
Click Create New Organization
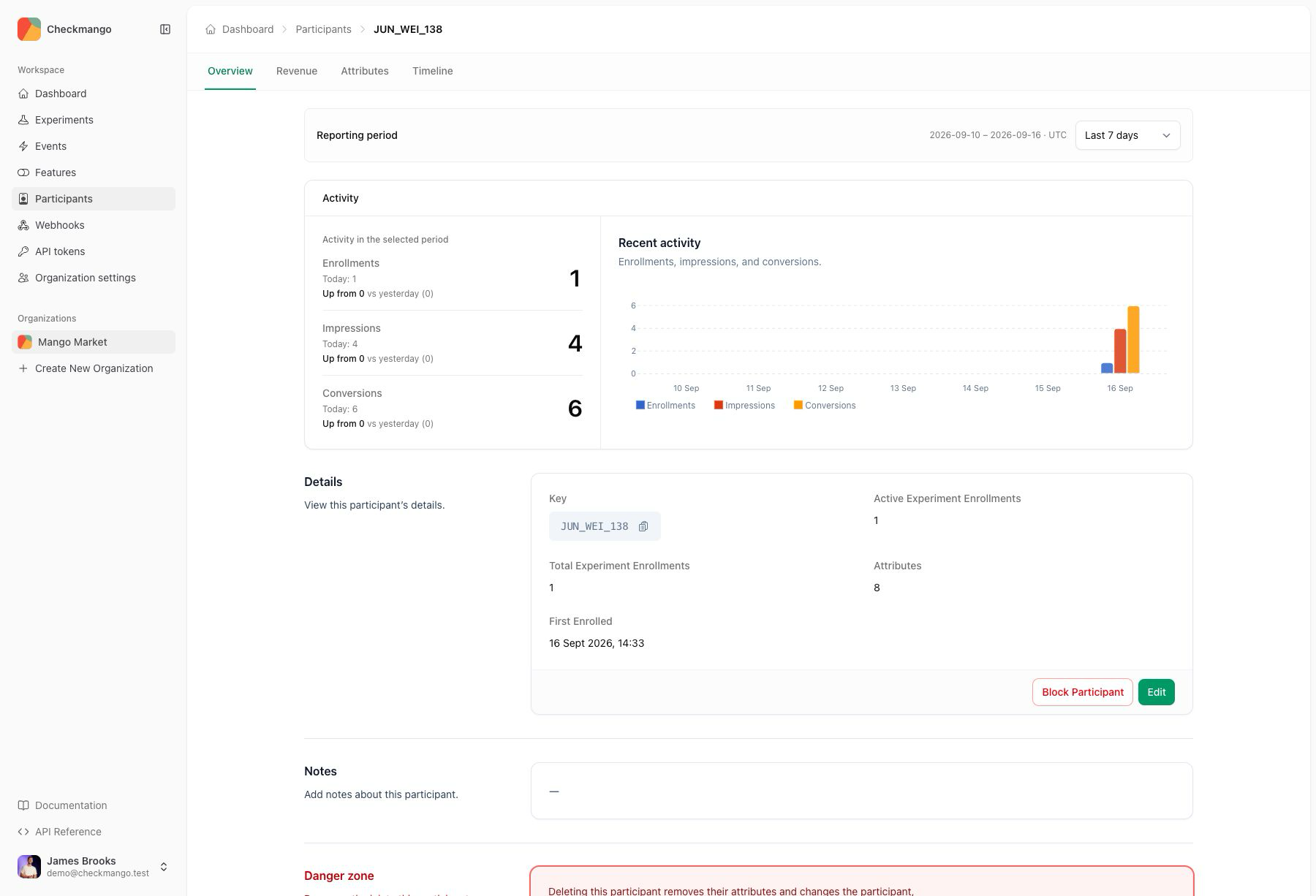(x=94, y=368)
